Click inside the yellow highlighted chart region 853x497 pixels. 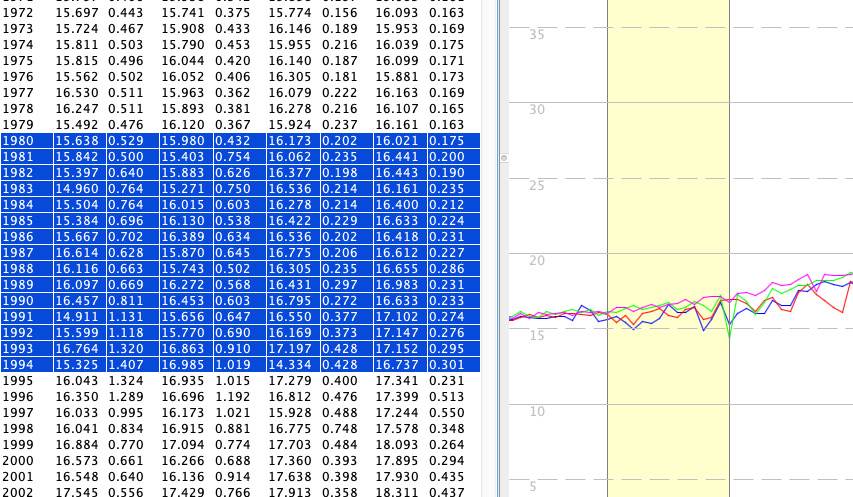[x=667, y=200]
